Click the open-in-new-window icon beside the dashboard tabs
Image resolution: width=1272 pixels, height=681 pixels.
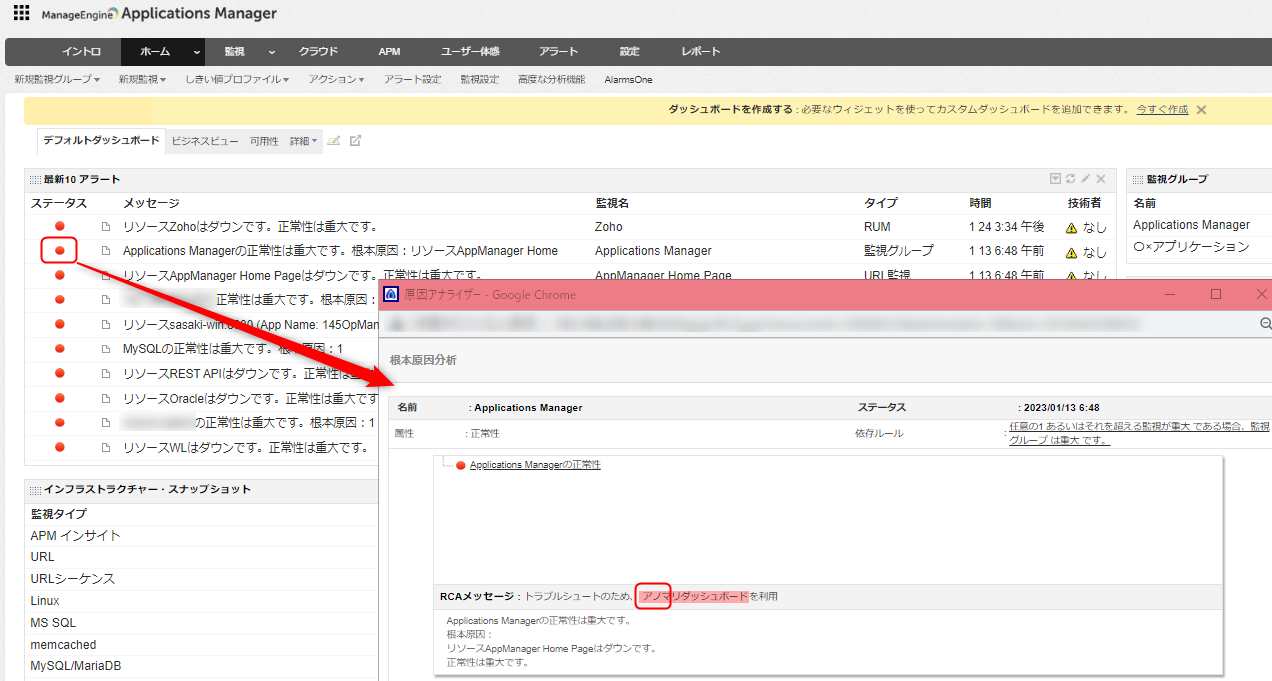pos(355,141)
